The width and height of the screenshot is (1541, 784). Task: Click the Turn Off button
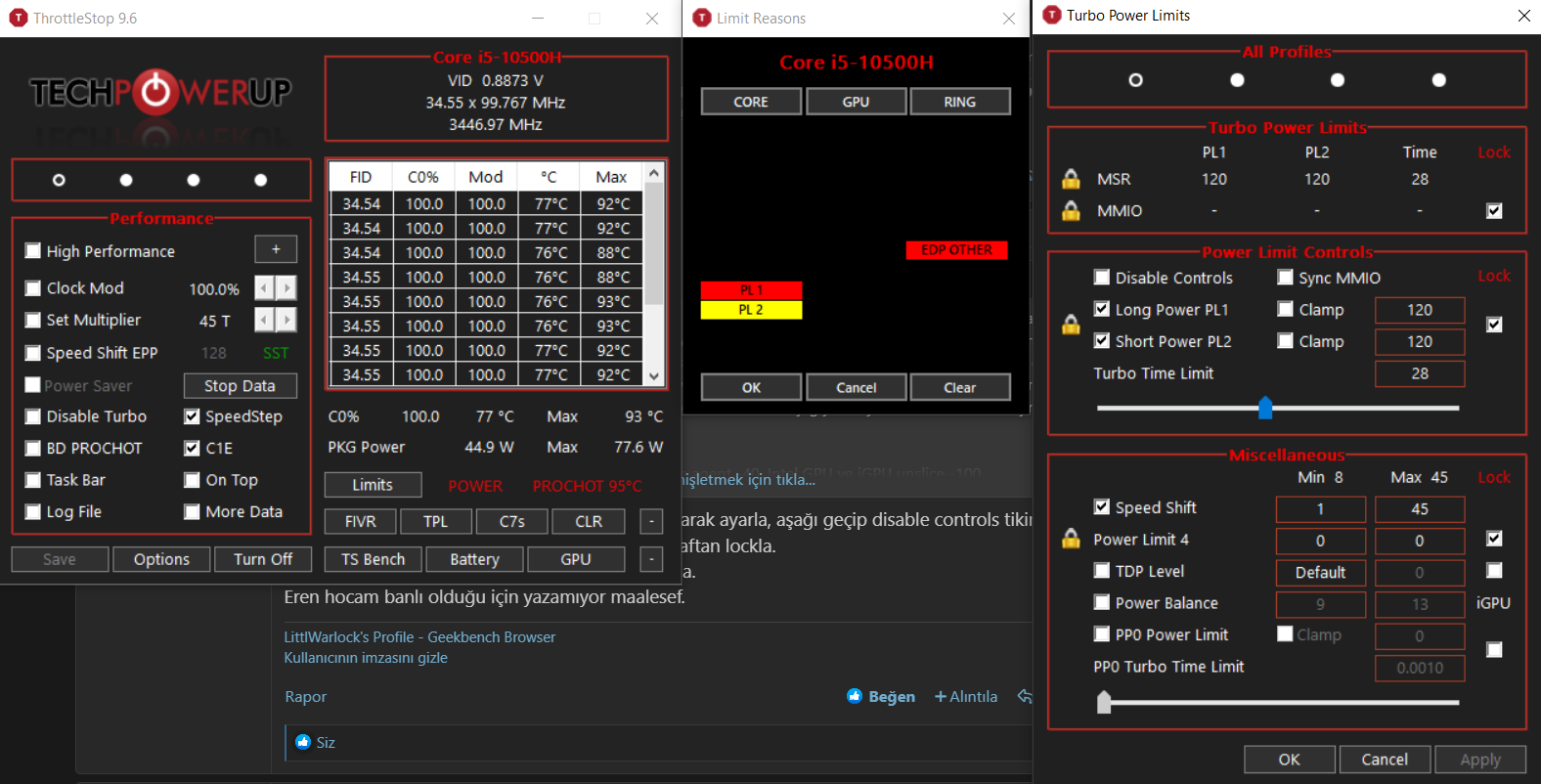click(x=263, y=559)
